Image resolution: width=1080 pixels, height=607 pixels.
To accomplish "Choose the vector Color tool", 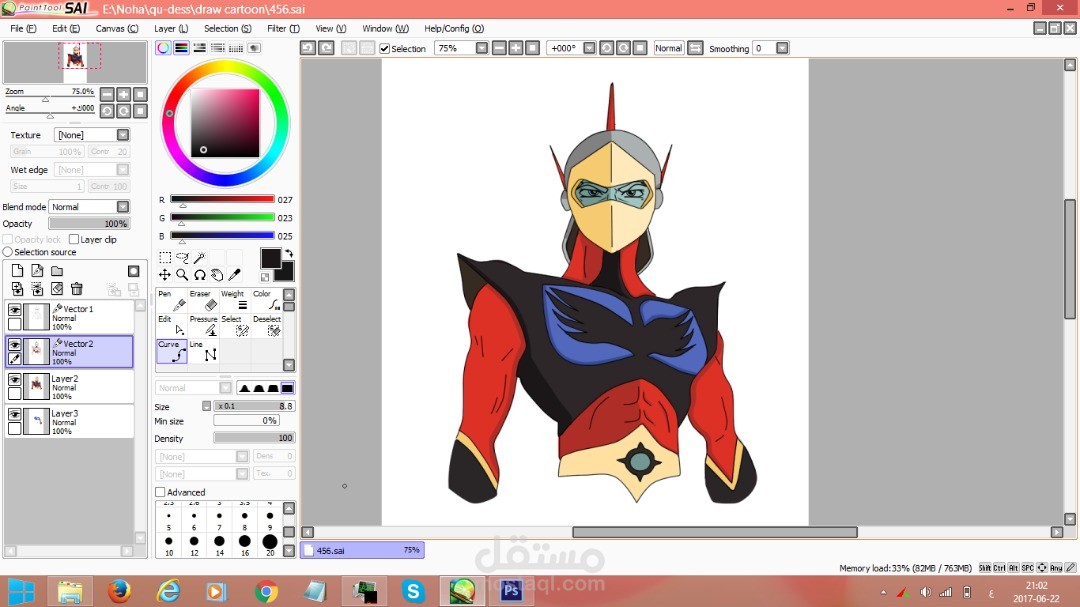I will click(267, 300).
